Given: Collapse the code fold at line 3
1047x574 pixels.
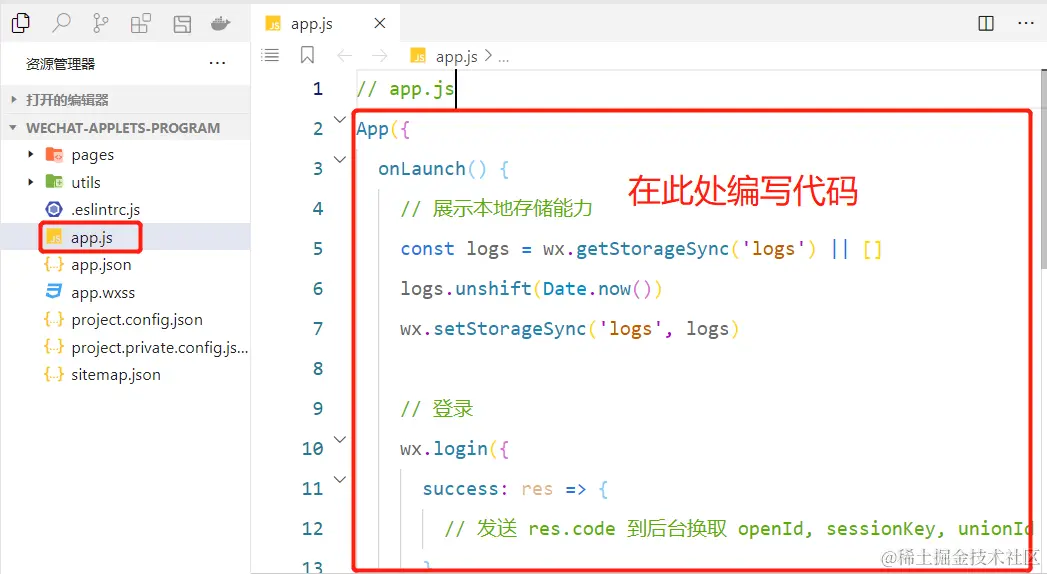Looking at the screenshot, I should 340,160.
